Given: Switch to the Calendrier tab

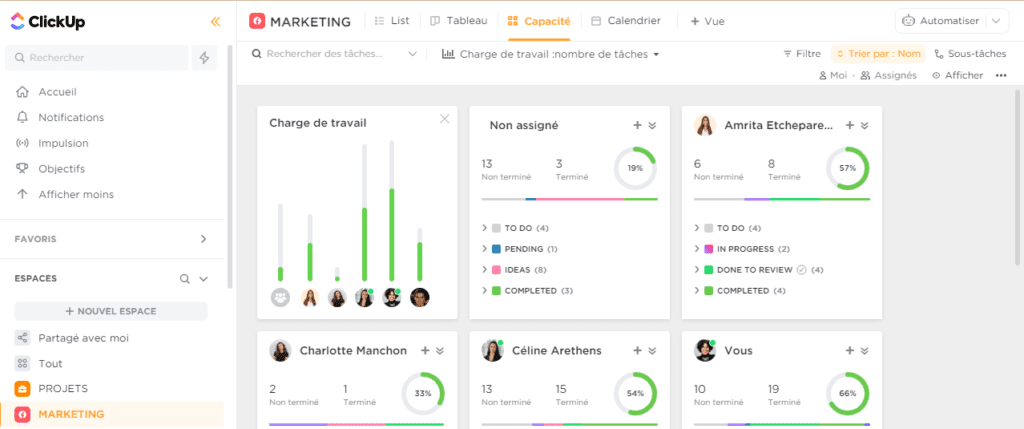Looking at the screenshot, I should 626,21.
